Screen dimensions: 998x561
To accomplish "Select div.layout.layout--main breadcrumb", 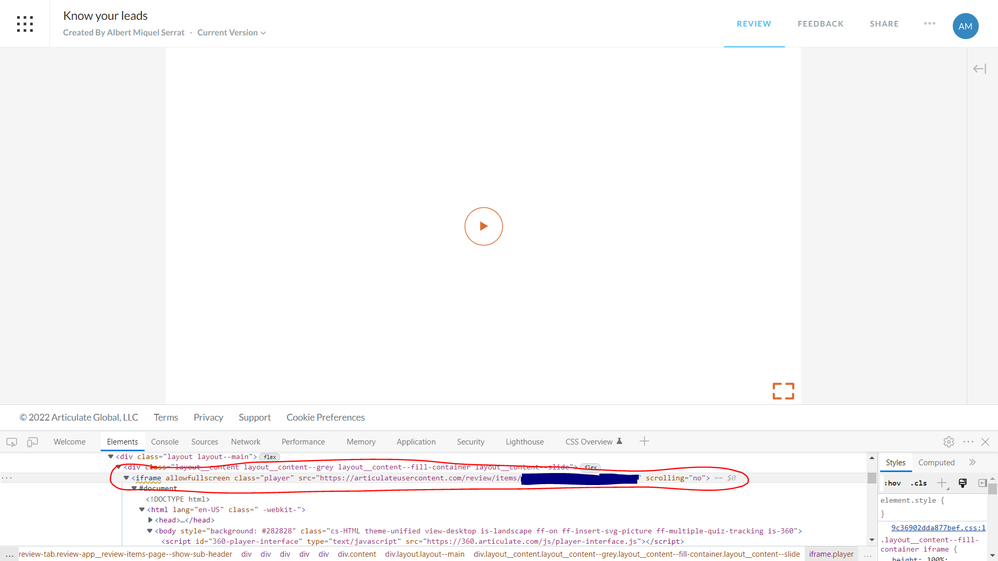I will pos(425,555).
